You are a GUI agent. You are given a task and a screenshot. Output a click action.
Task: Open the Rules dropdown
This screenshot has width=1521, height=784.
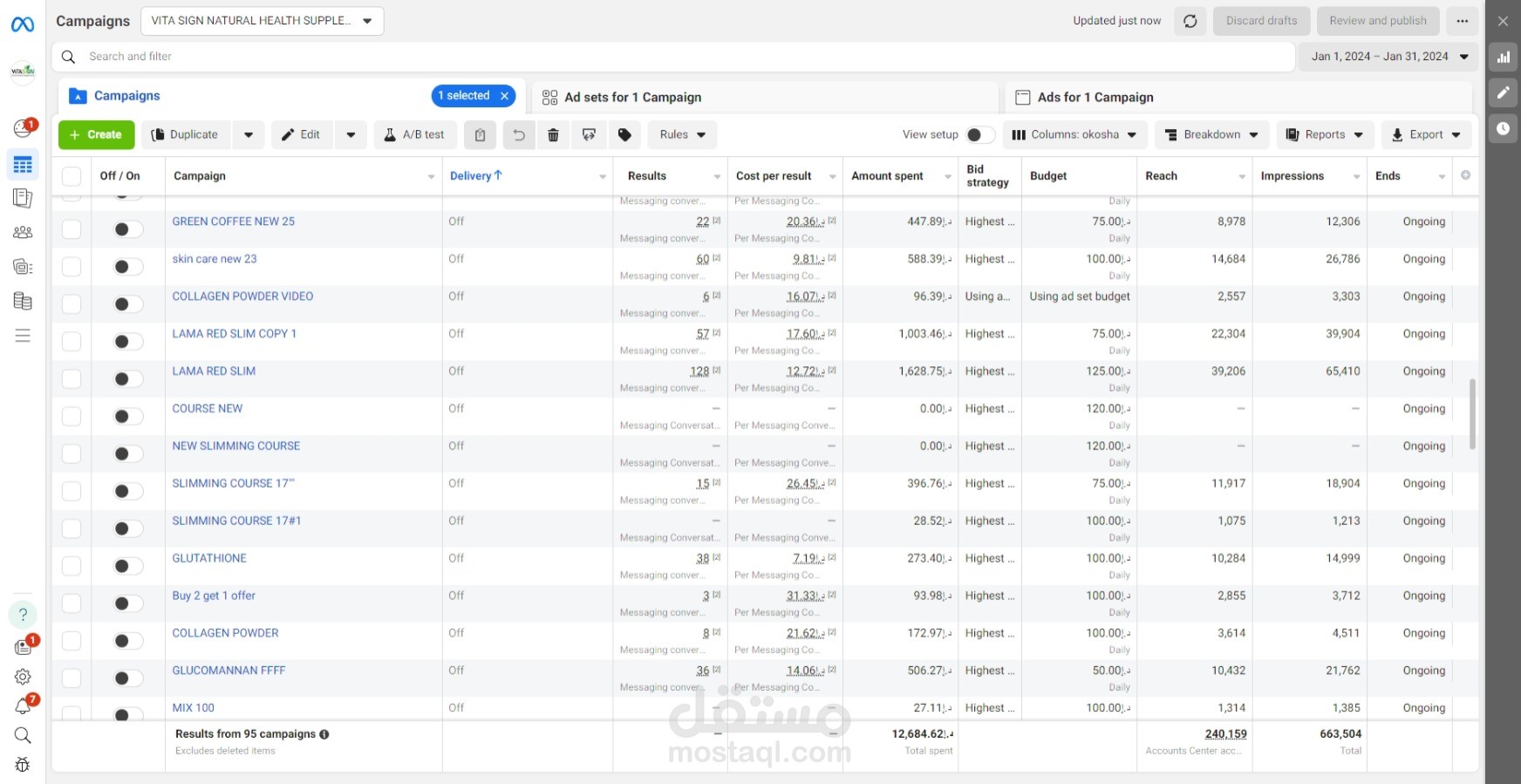682,135
